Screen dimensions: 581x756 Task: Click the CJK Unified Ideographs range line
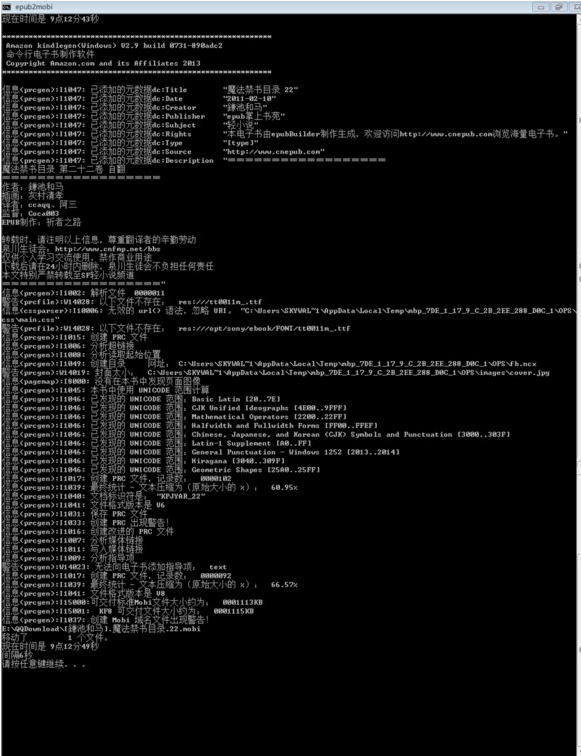174,408
